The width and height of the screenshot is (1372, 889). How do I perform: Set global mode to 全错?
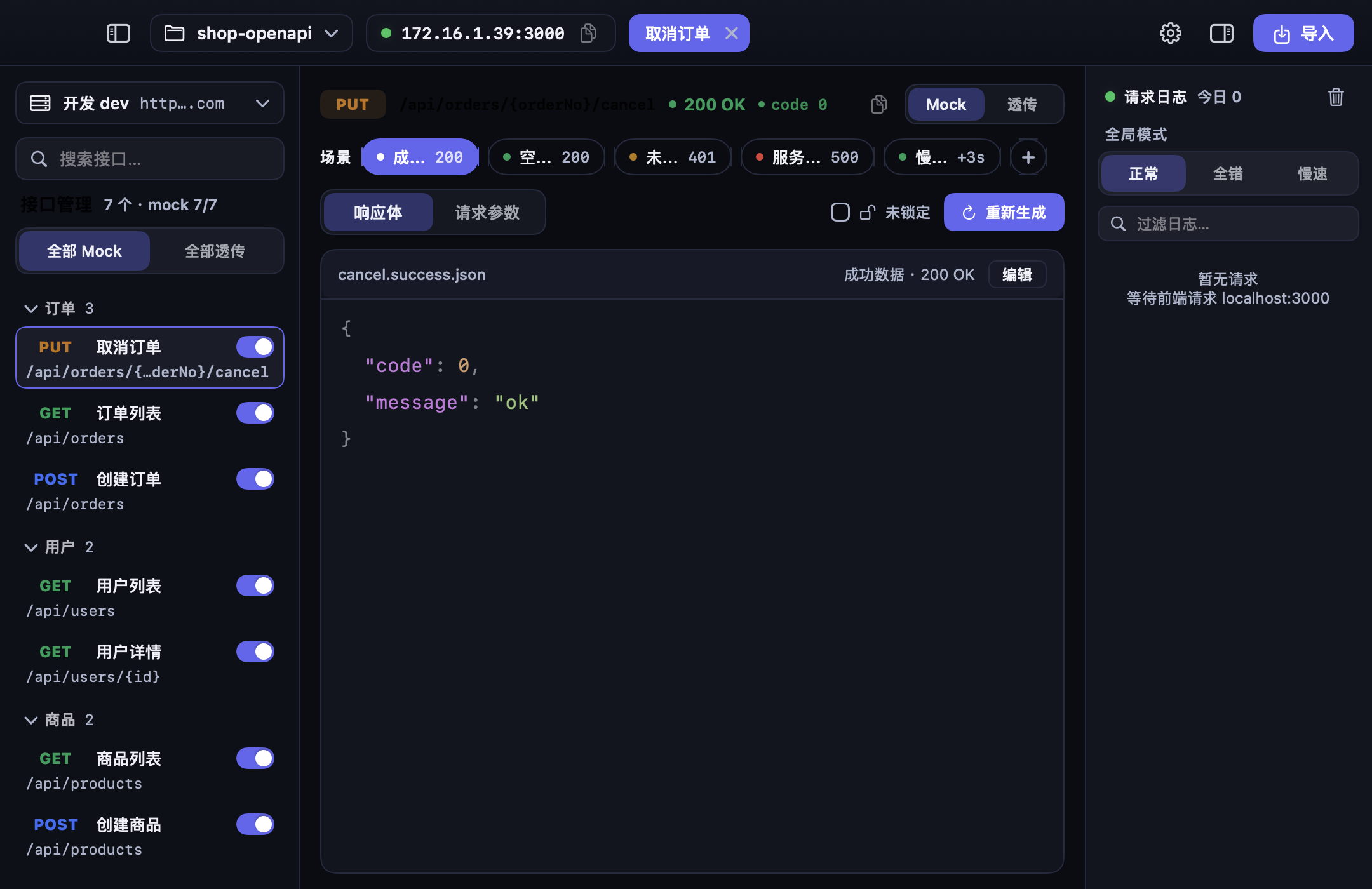(x=1228, y=173)
